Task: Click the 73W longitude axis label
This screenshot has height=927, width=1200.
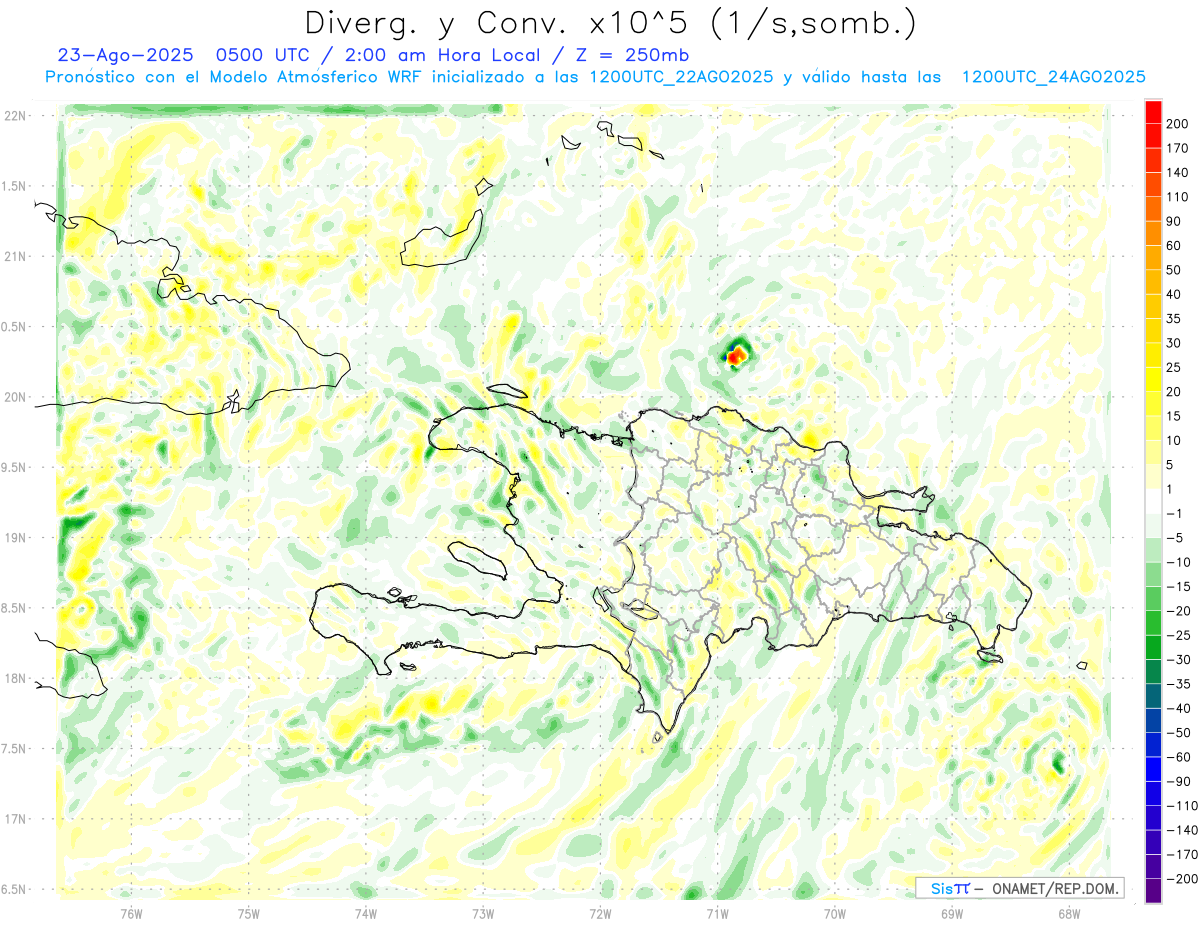Action: 483,913
